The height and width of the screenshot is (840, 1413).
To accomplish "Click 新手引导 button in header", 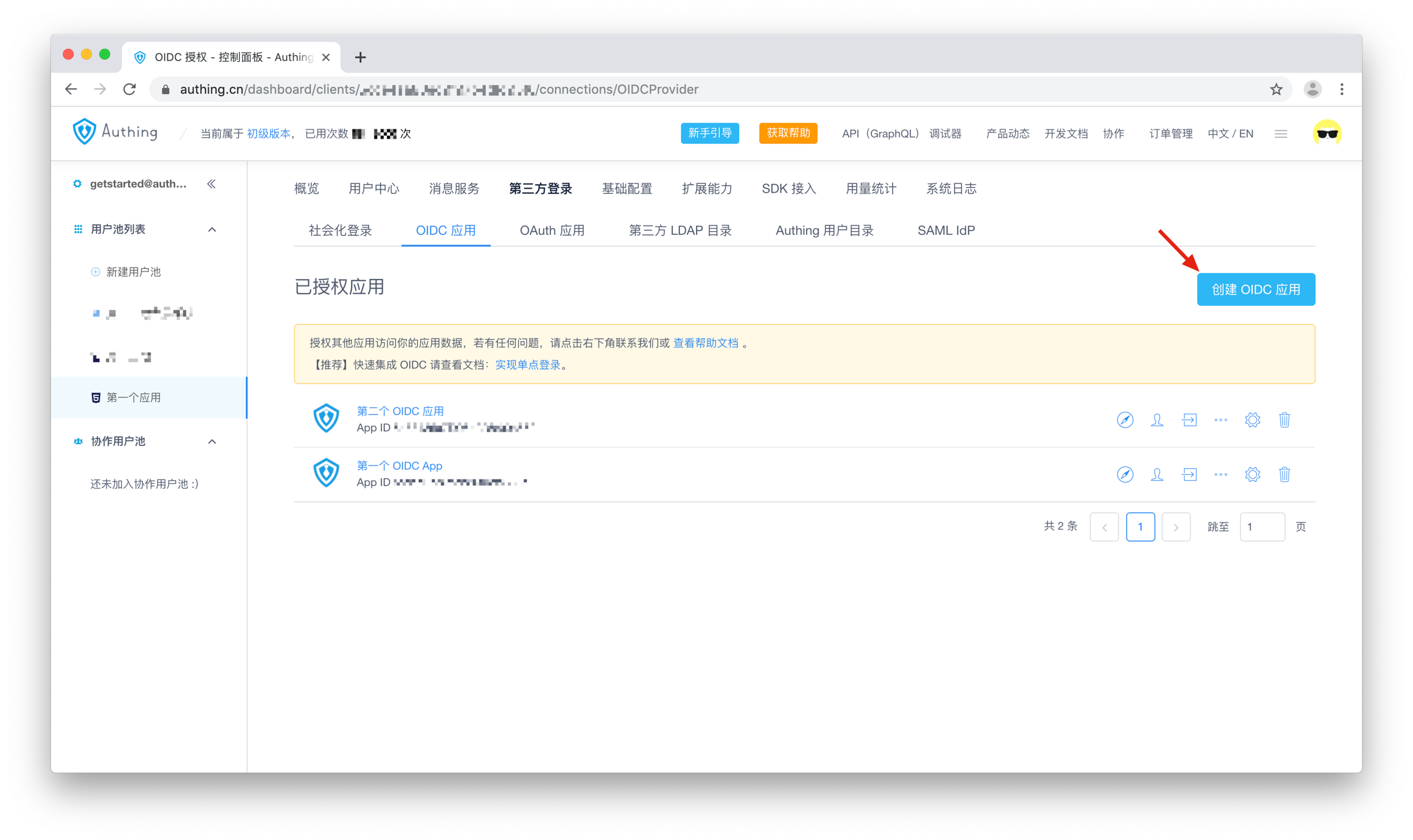I will coord(710,133).
